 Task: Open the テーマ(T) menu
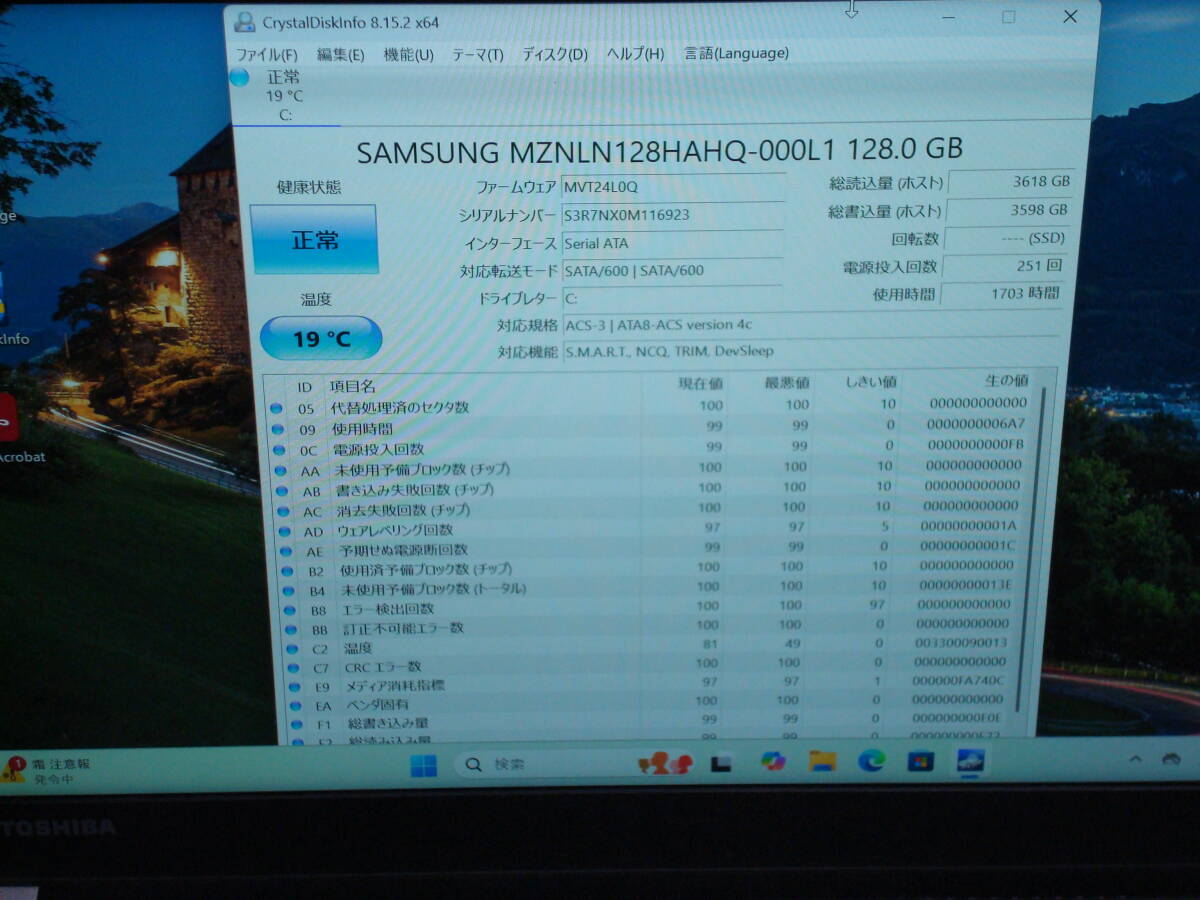tap(477, 54)
